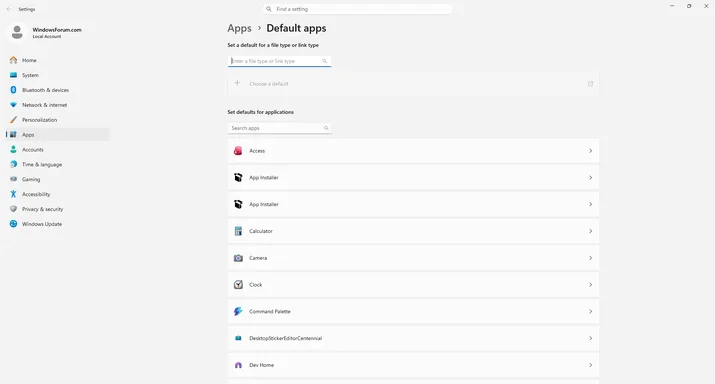Go back to Apps via breadcrumb
Viewport: 715px width, 384px height.
click(239, 28)
